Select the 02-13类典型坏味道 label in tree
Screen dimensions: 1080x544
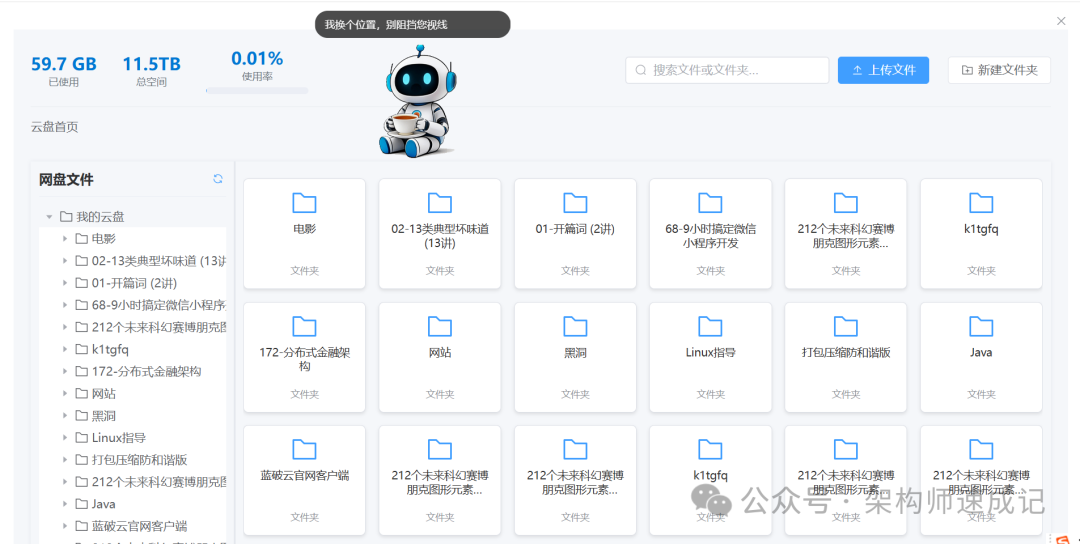click(158, 261)
